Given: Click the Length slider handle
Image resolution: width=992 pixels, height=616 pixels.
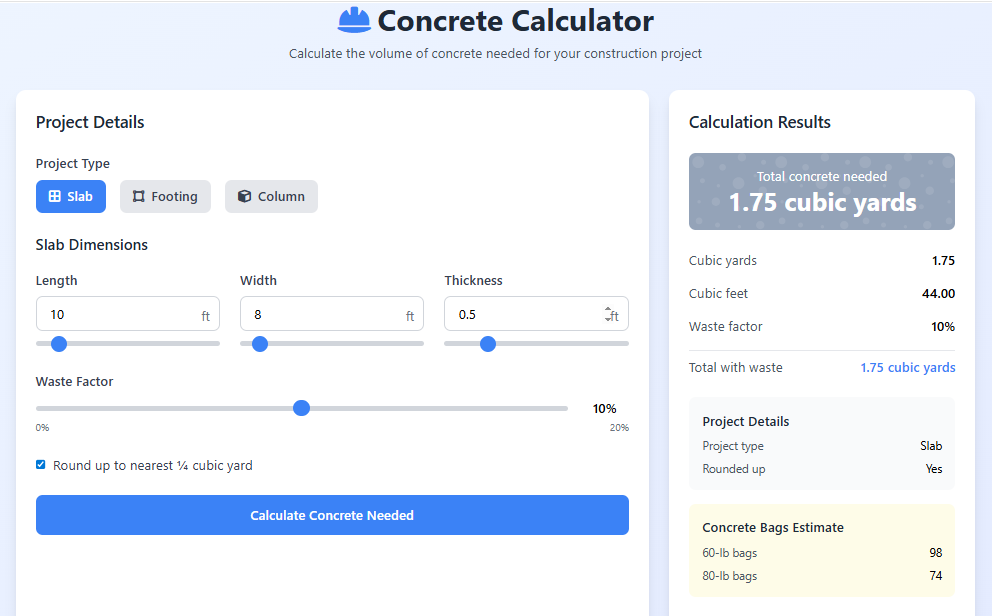Looking at the screenshot, I should (x=59, y=344).
